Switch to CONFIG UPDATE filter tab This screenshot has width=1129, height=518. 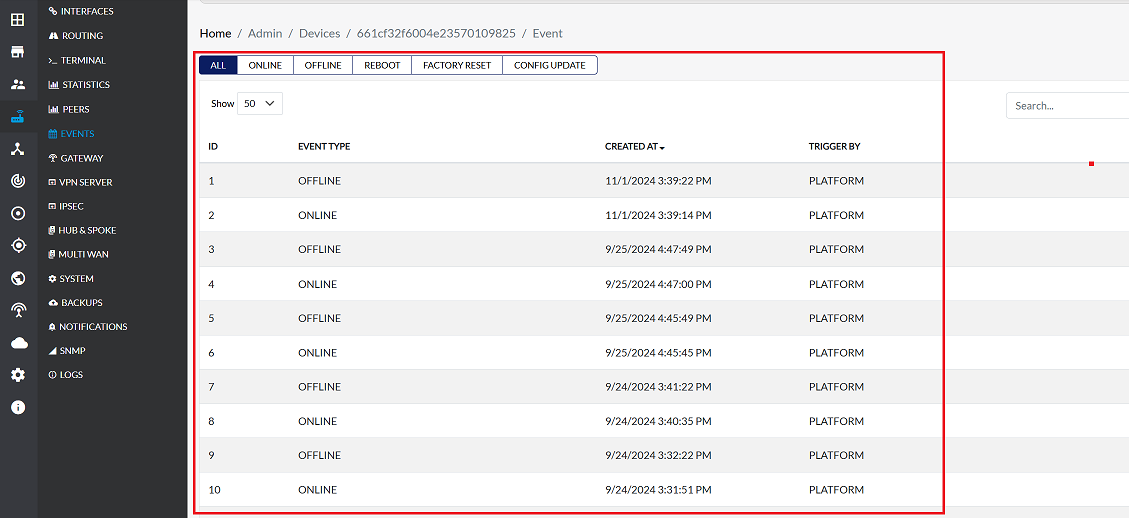tap(549, 66)
